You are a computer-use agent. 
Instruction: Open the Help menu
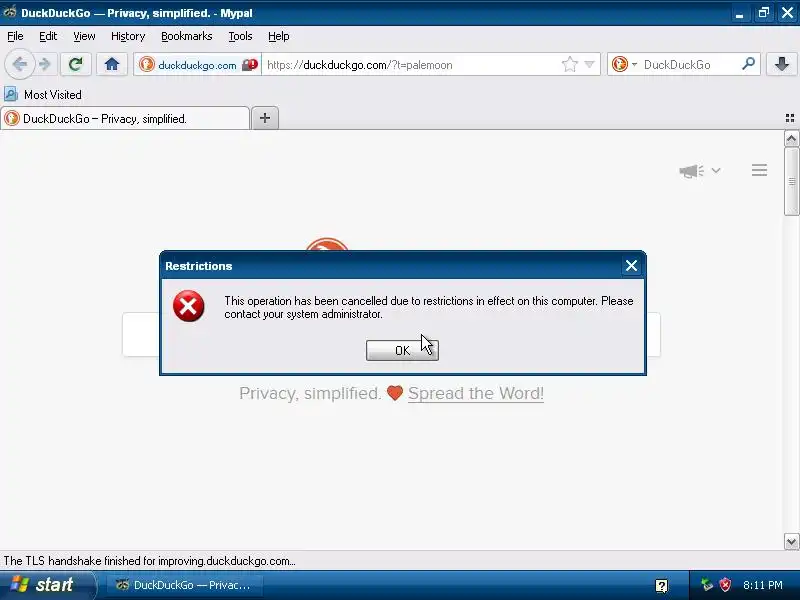coord(279,36)
